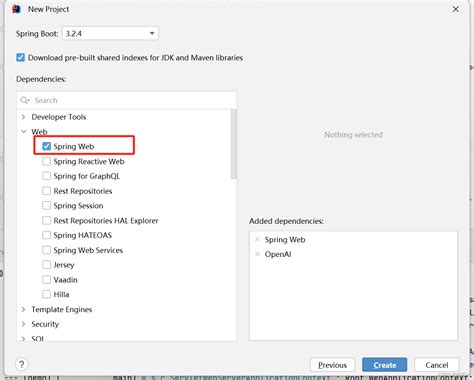
Task: Uncheck the Spring Web checkbox
Action: point(46,146)
